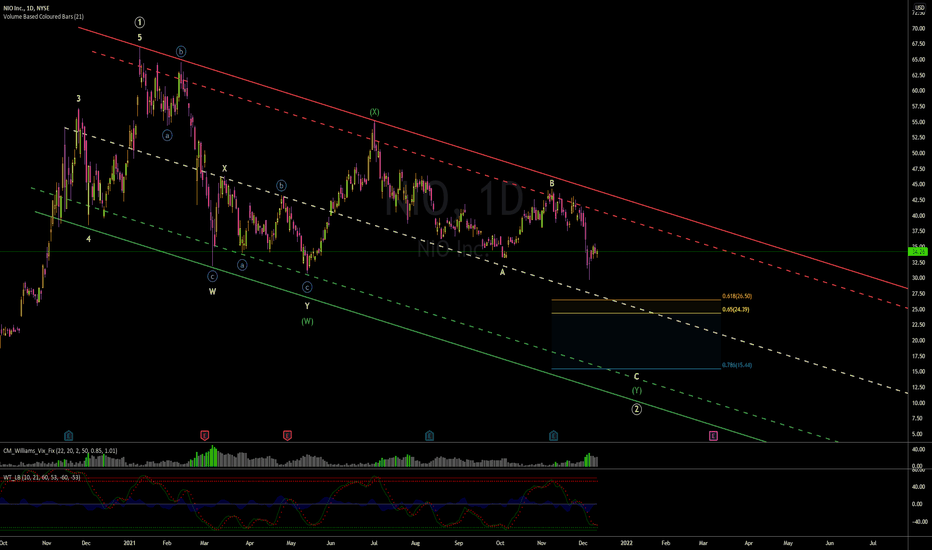This screenshot has height=550, width=932.
Task: Click the Volume Based Coloured Bars (21) indicator
Action: coord(43,17)
